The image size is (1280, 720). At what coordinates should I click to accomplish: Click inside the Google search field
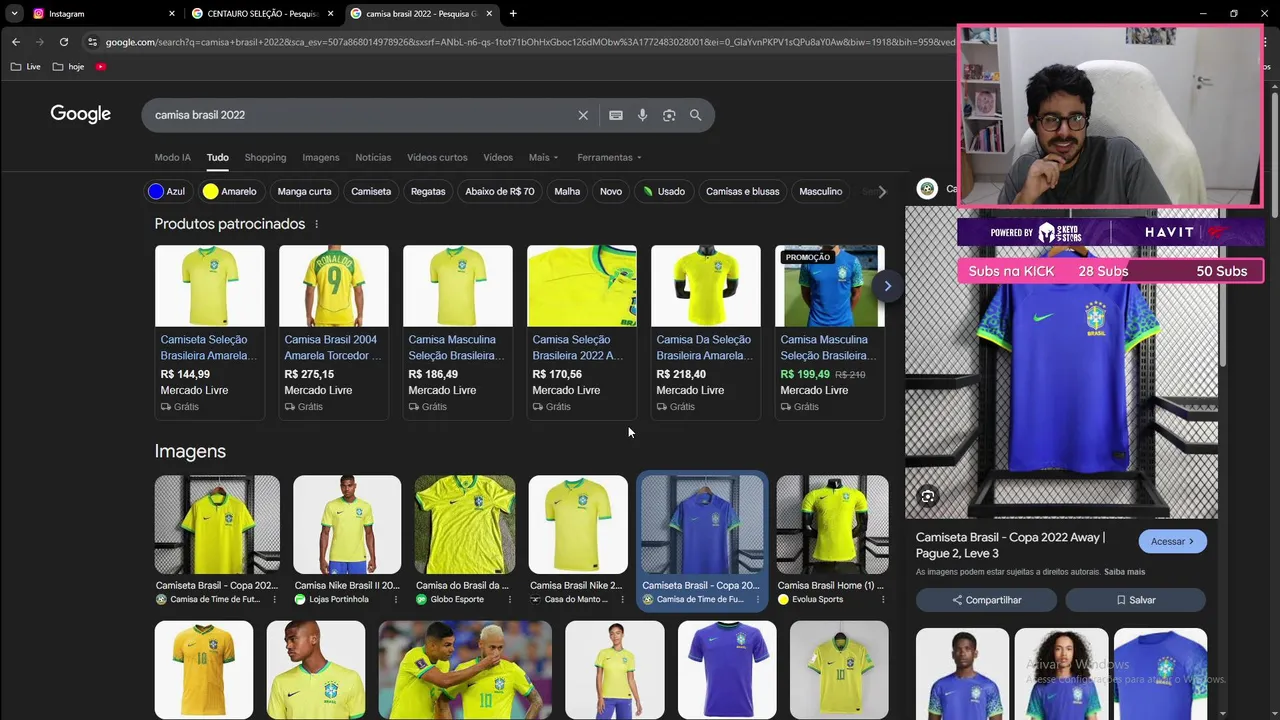pyautogui.click(x=360, y=115)
